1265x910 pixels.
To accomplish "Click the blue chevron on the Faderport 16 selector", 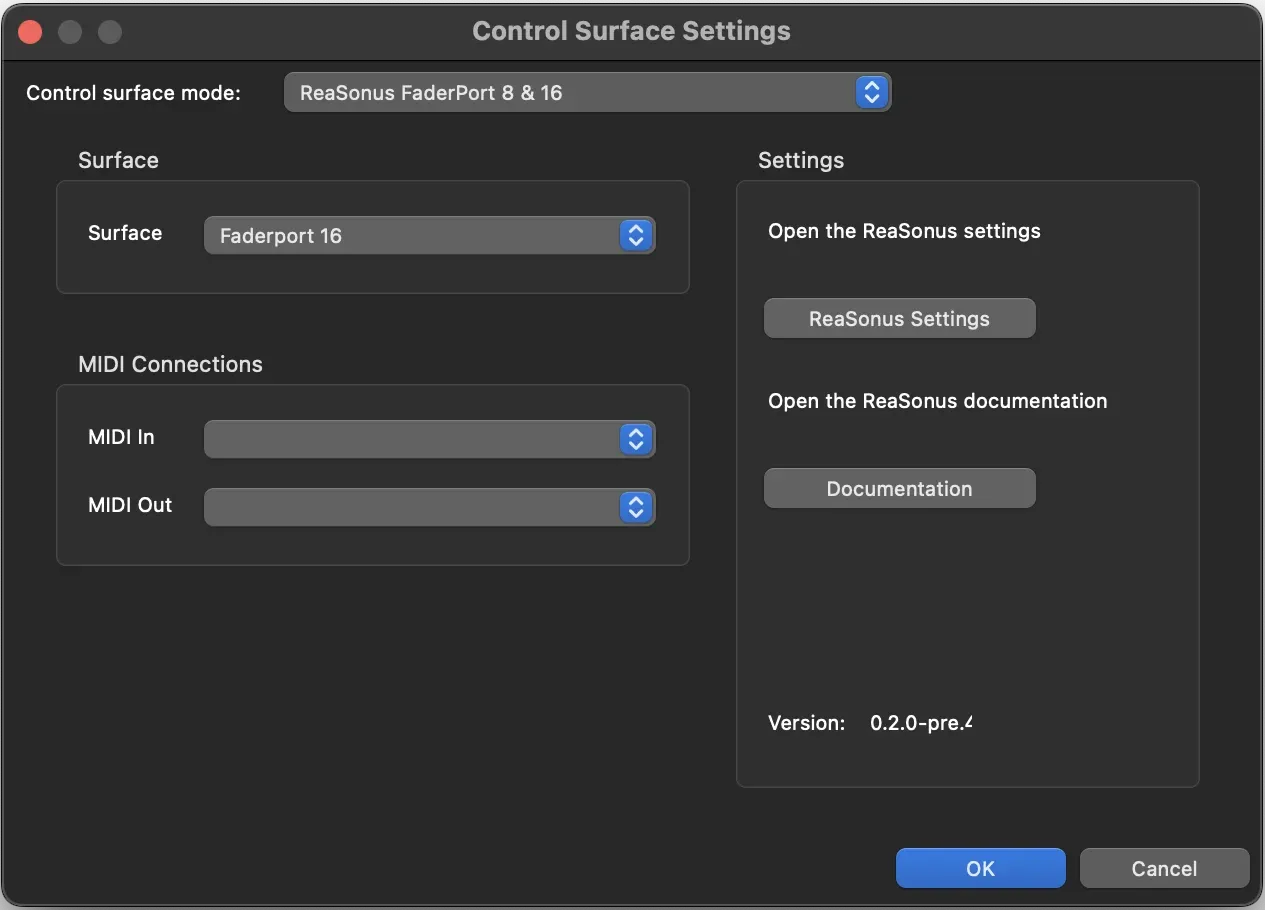I will pyautogui.click(x=635, y=236).
